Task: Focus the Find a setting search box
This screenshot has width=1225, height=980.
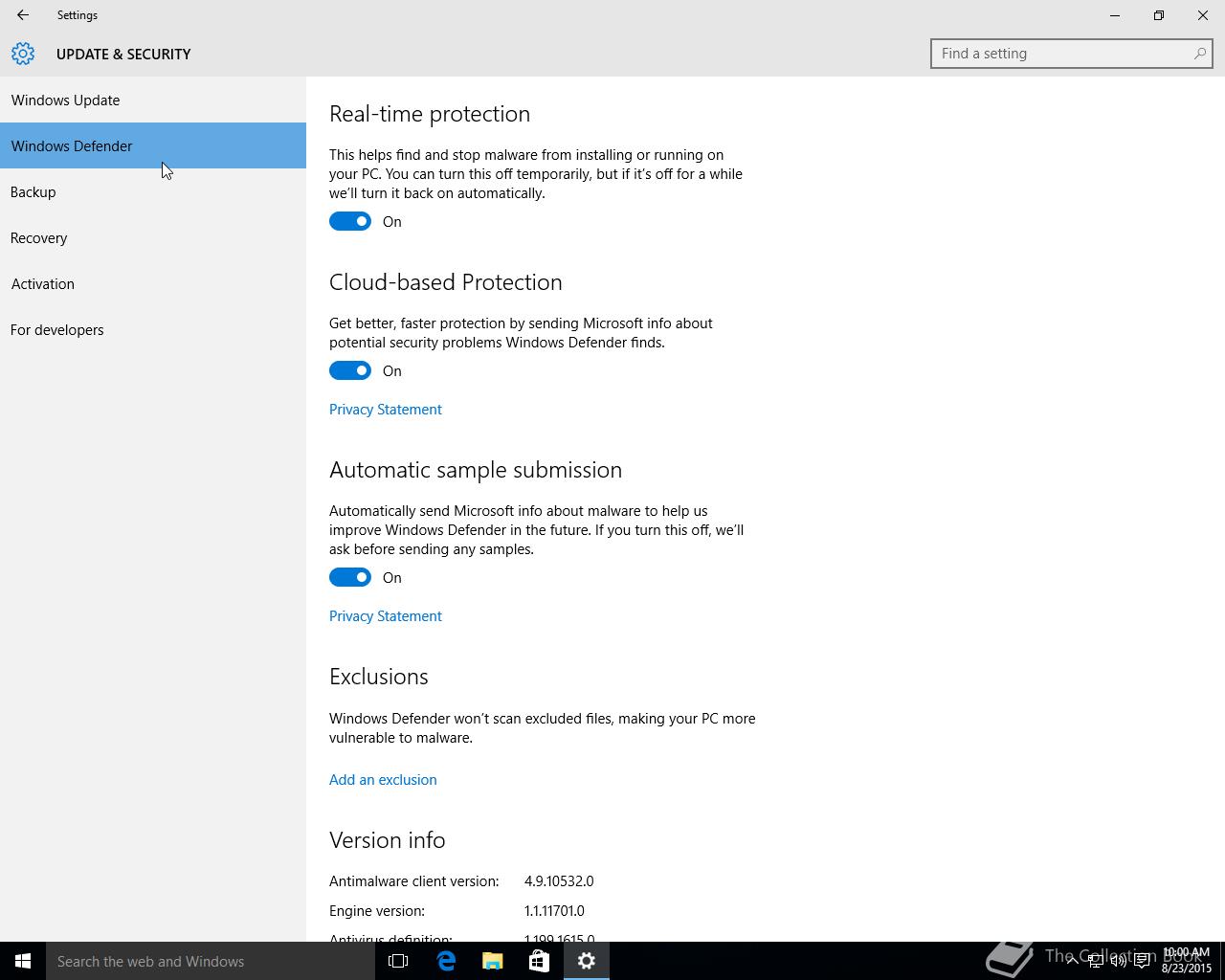Action: tap(1071, 54)
